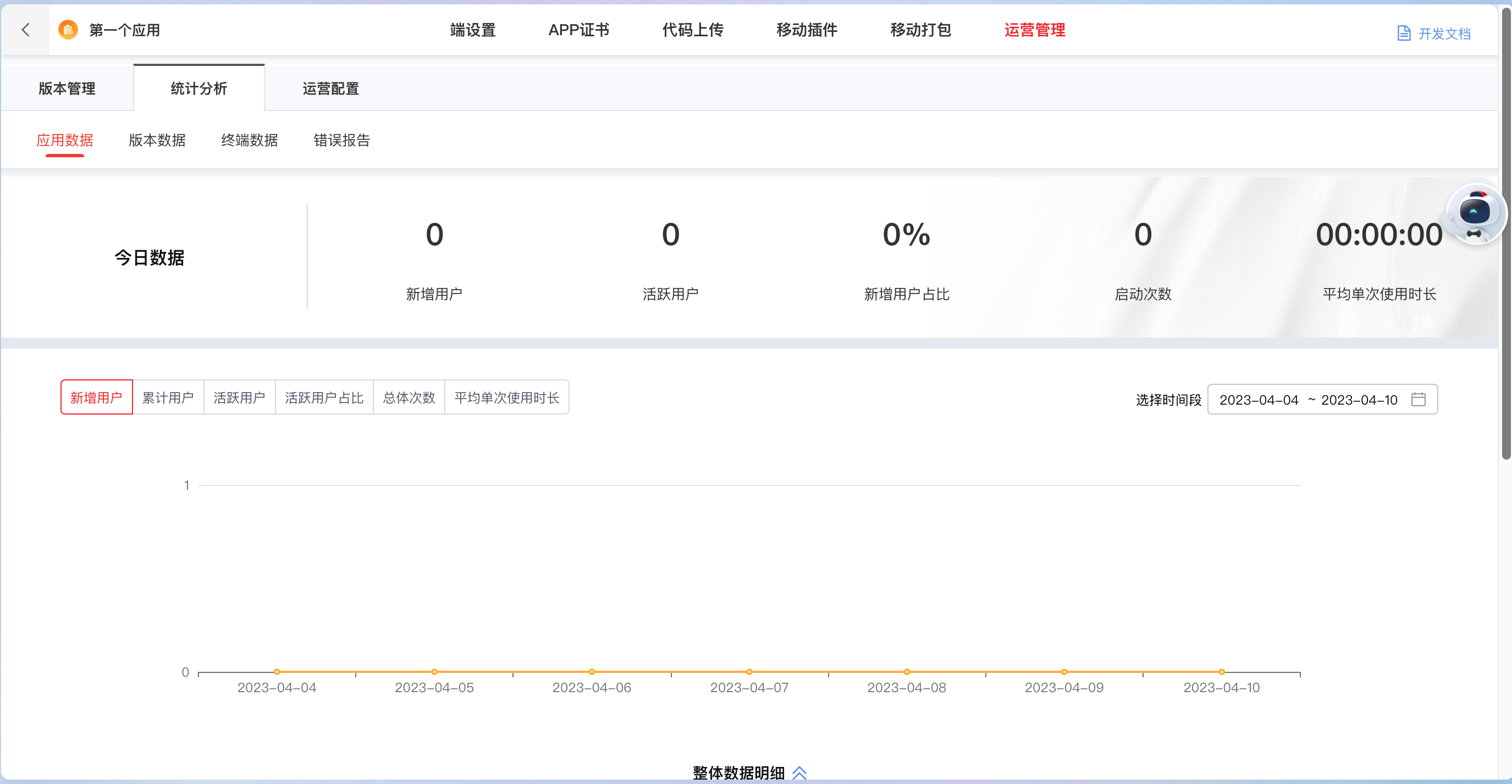Go to APP证书 in top navigation
The height and width of the screenshot is (784, 1512).
click(579, 30)
